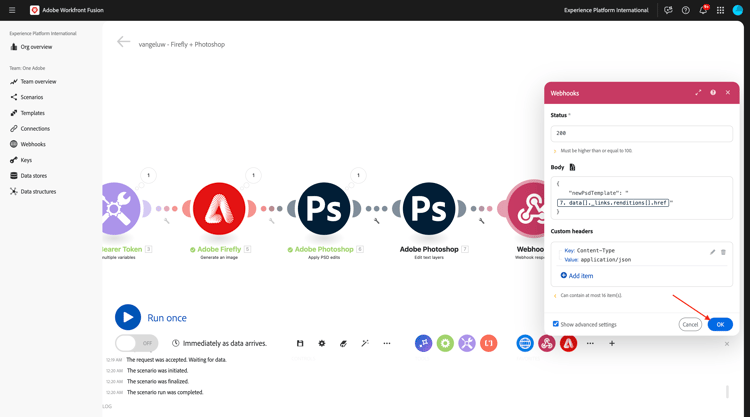Click Cancel in the Webhooks dialog
750x417 pixels.
point(690,324)
